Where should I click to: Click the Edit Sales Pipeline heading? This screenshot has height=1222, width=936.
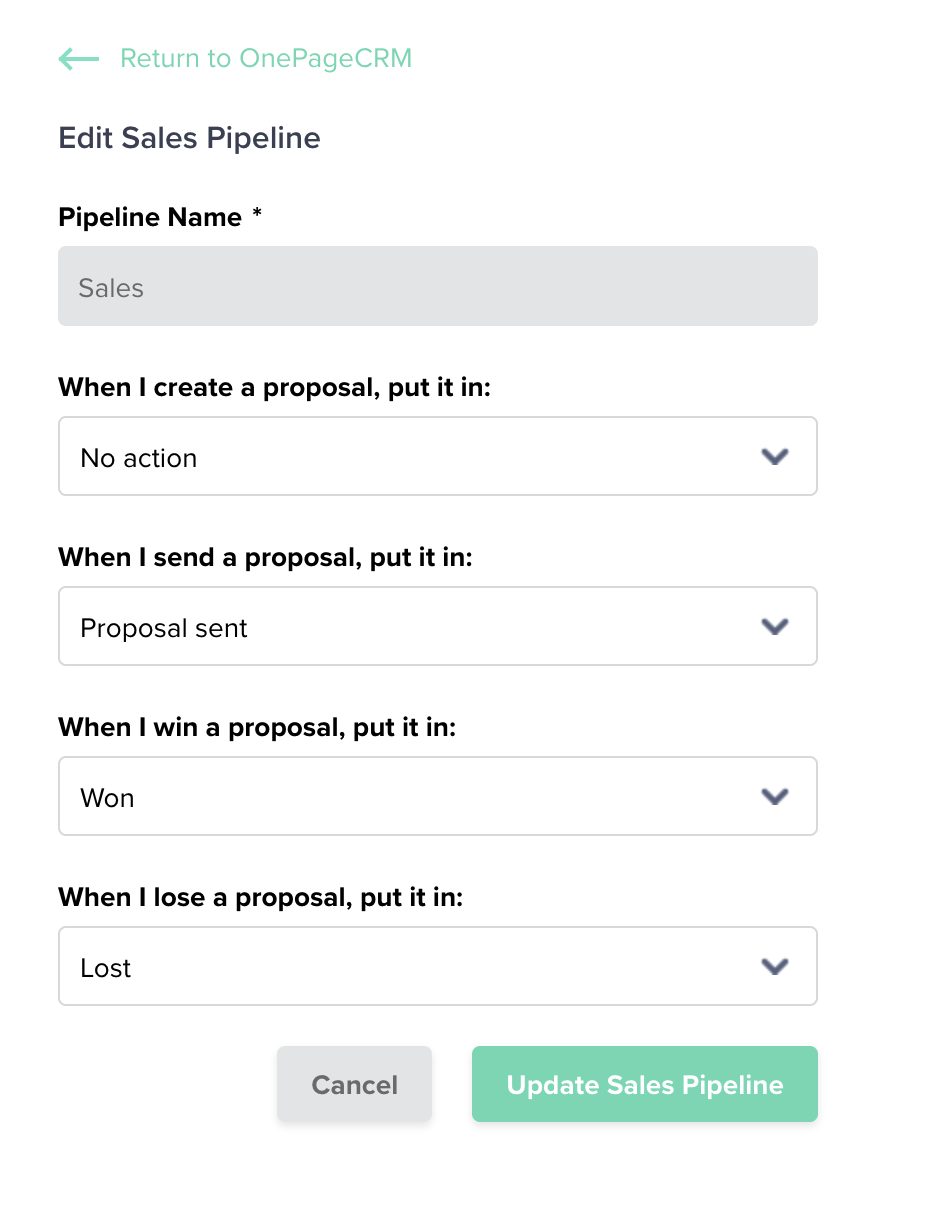point(189,138)
